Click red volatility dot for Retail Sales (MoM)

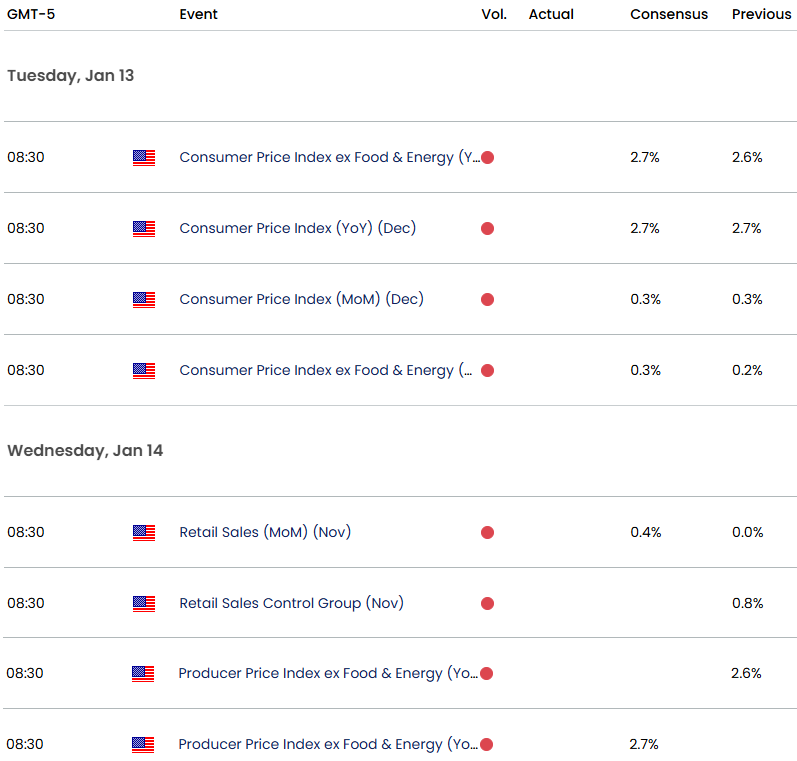[487, 533]
